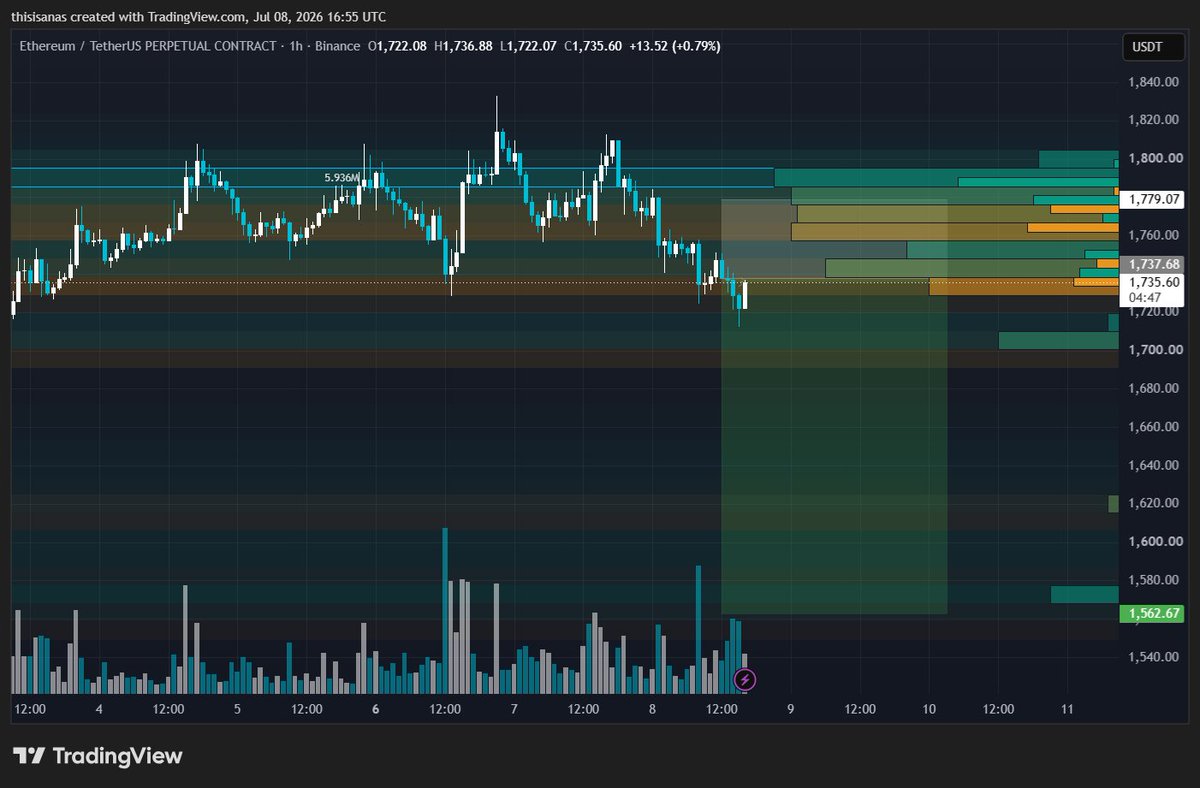1200x788 pixels.
Task: Click the 1h interval label
Action: pyautogui.click(x=294, y=46)
